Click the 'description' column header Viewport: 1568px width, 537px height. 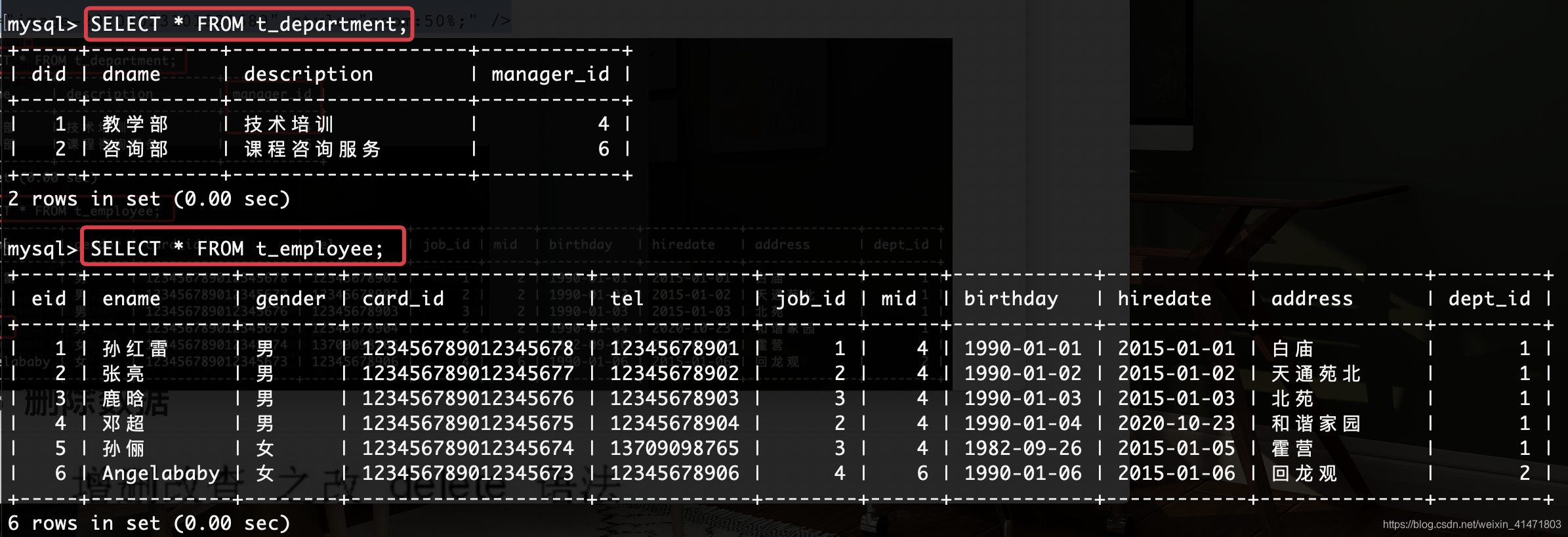tap(308, 75)
